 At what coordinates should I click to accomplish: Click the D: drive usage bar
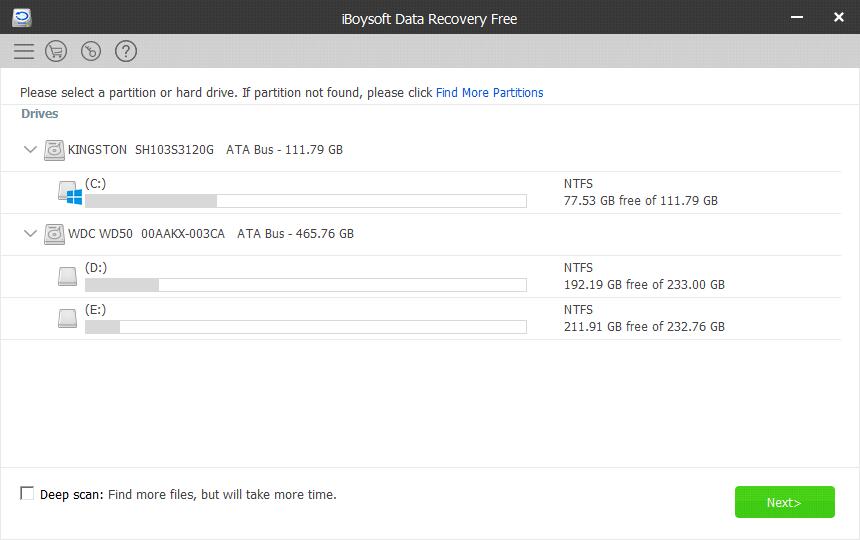point(305,285)
